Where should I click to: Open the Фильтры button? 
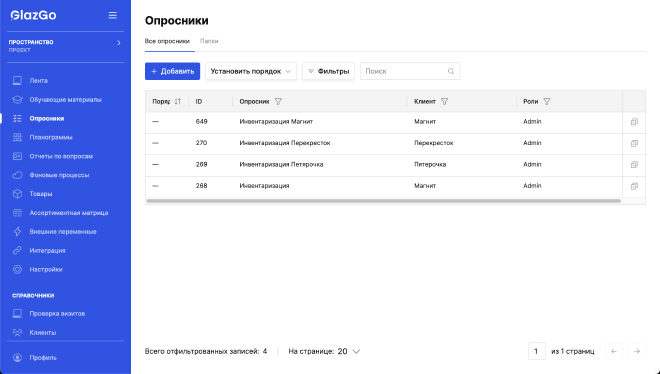pyautogui.click(x=328, y=71)
